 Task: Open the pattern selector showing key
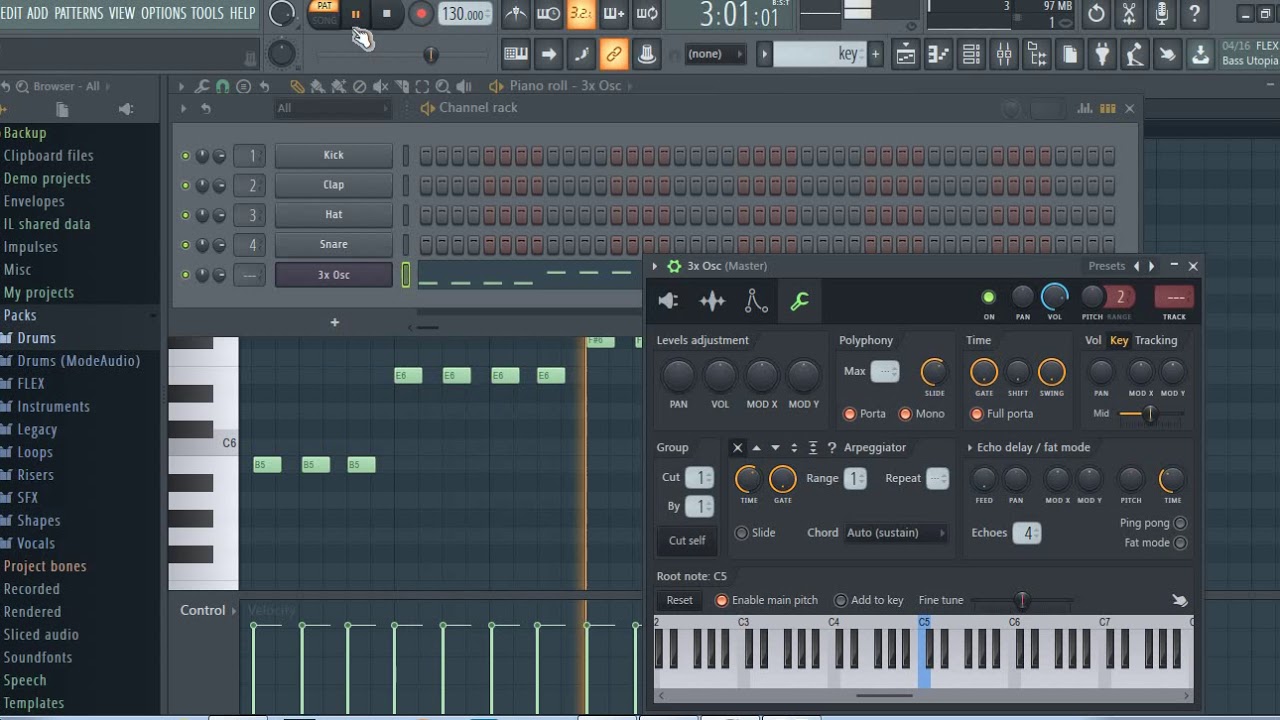[x=822, y=54]
